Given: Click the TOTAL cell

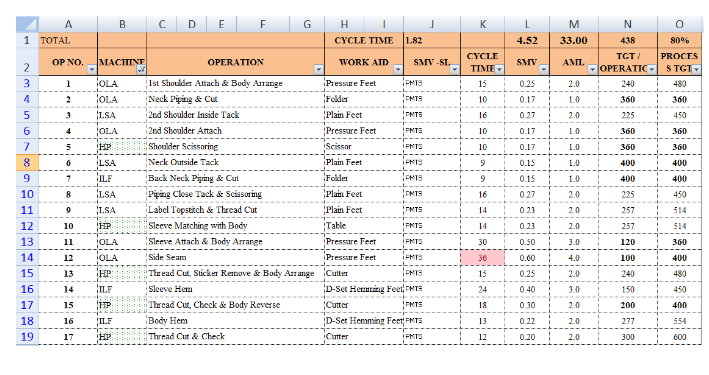Looking at the screenshot, I should coord(68,40).
